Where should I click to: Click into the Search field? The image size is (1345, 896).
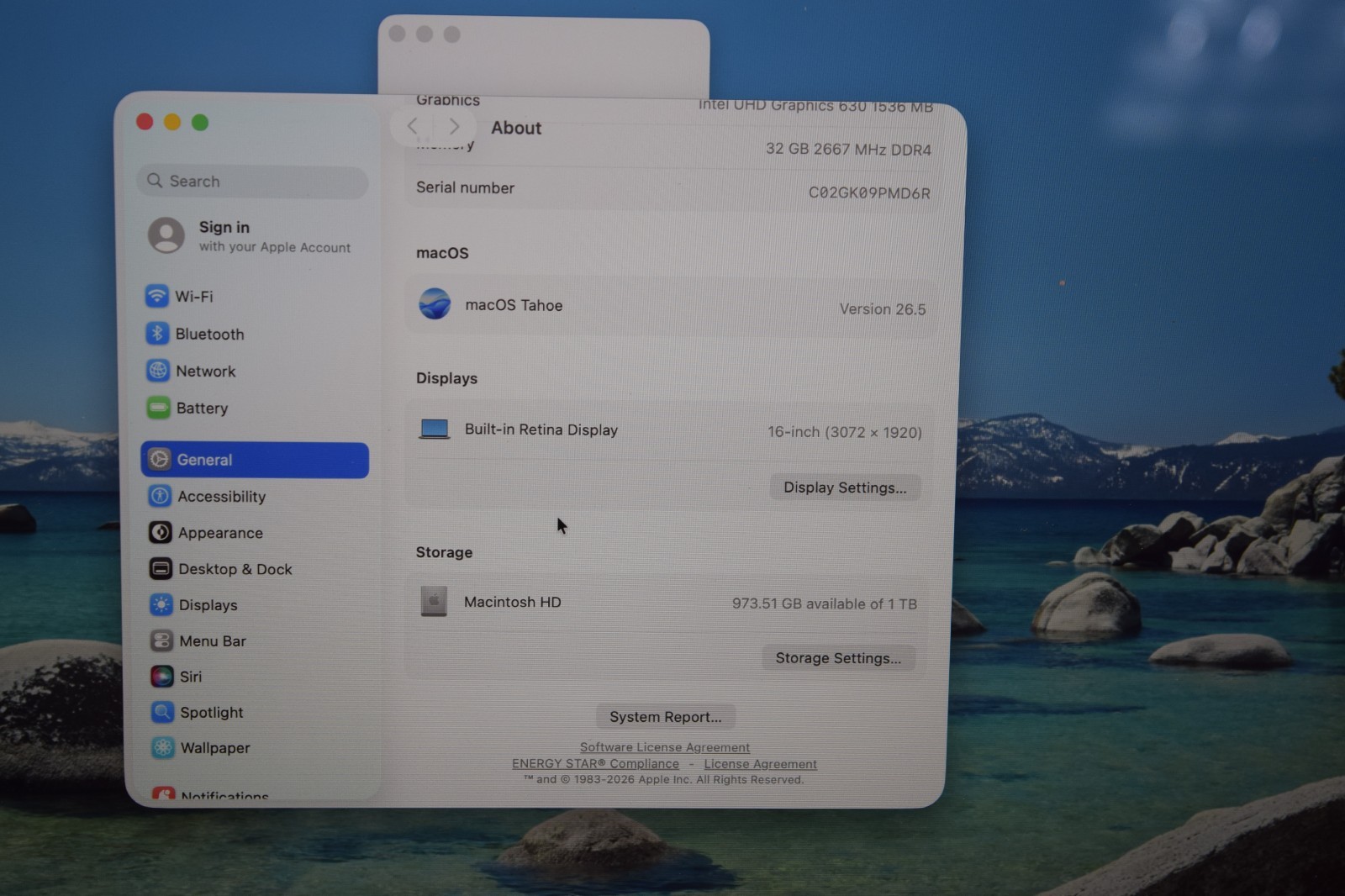[x=252, y=181]
